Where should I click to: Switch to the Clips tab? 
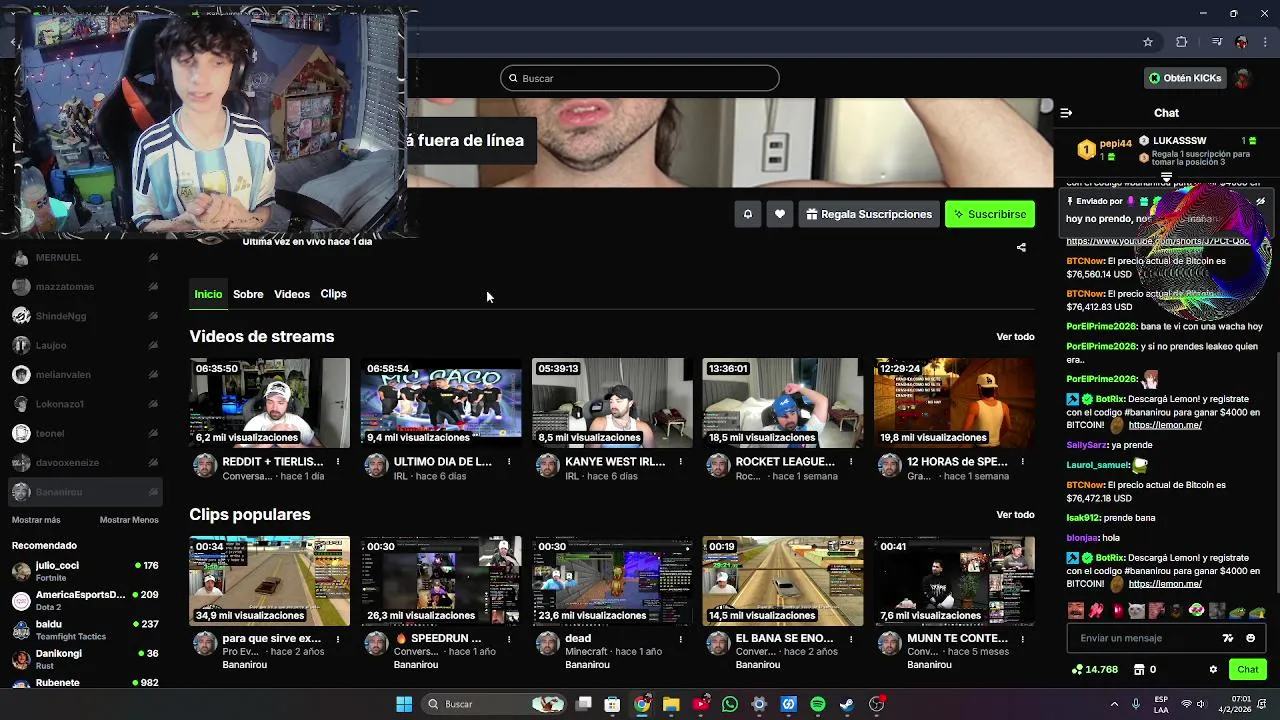click(x=333, y=294)
